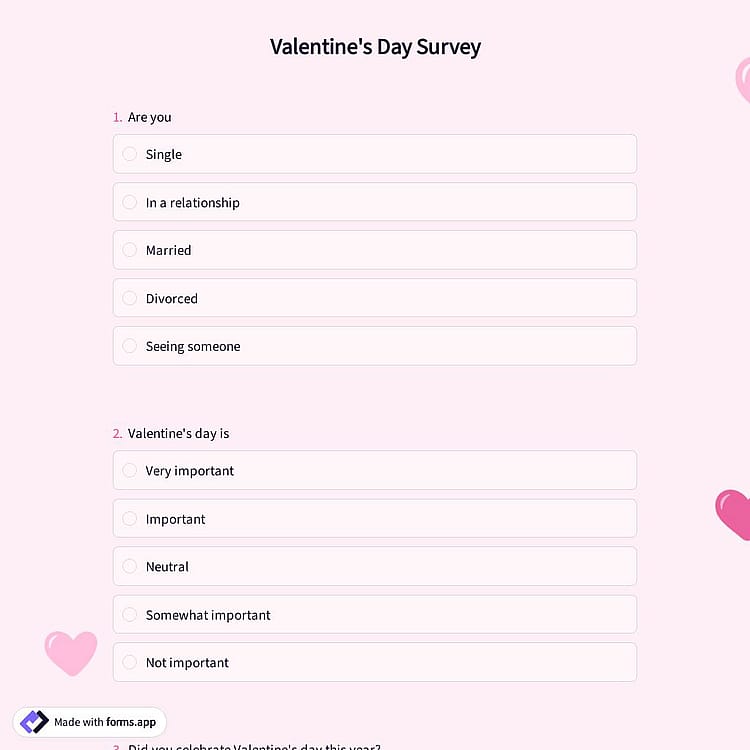This screenshot has height=750, width=750.
Task: Click the light pink heart at bottom left
Action: pyautogui.click(x=71, y=653)
